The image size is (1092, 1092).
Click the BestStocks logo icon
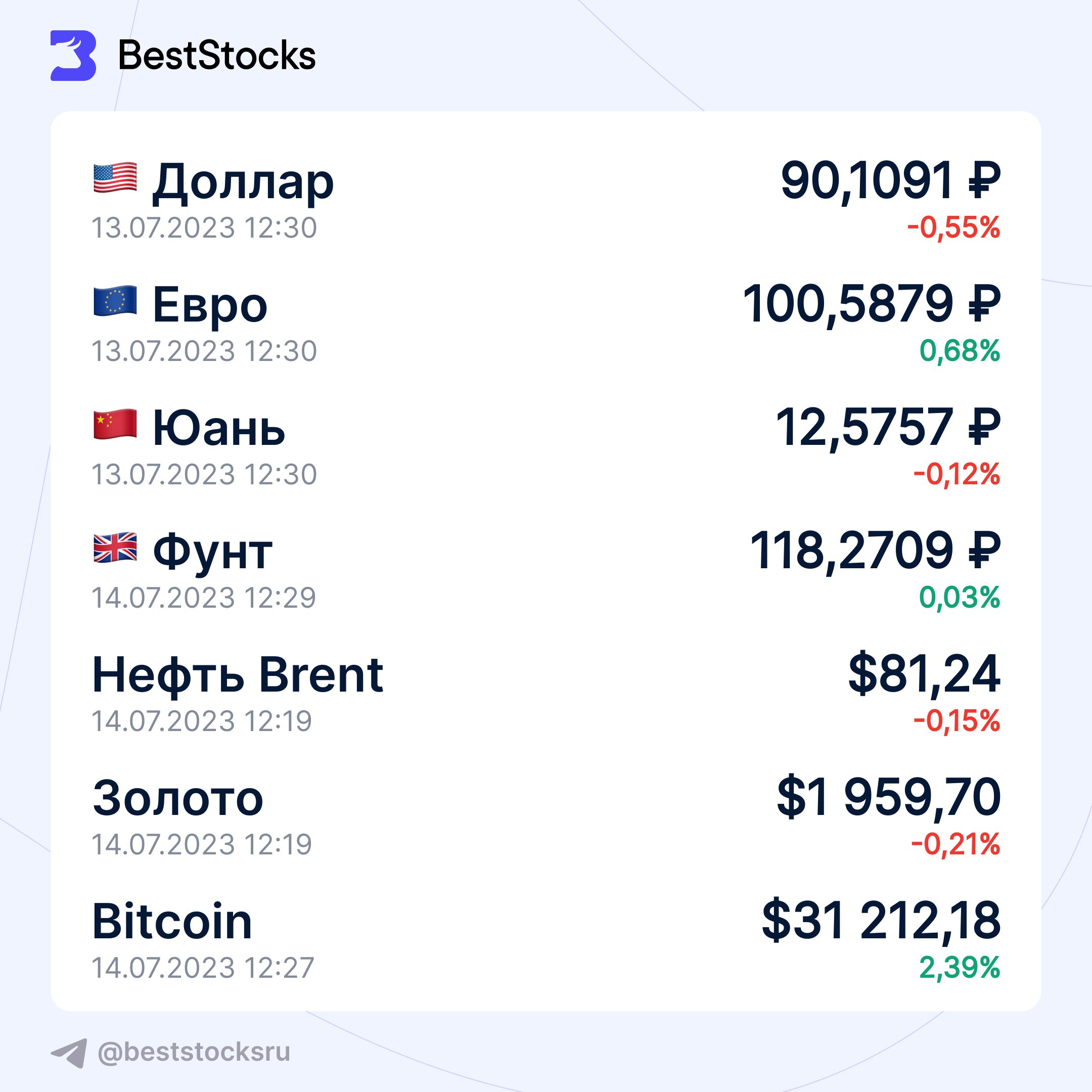[73, 56]
